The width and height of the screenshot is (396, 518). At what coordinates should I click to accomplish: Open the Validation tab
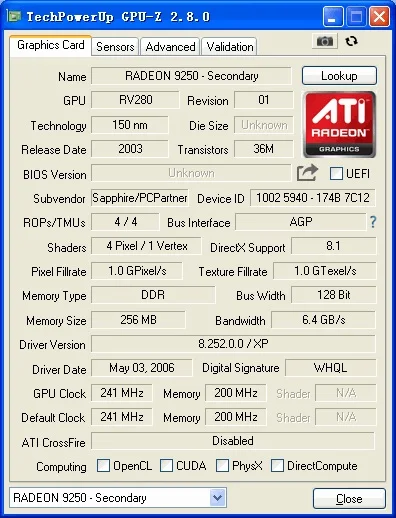pyautogui.click(x=230, y=47)
